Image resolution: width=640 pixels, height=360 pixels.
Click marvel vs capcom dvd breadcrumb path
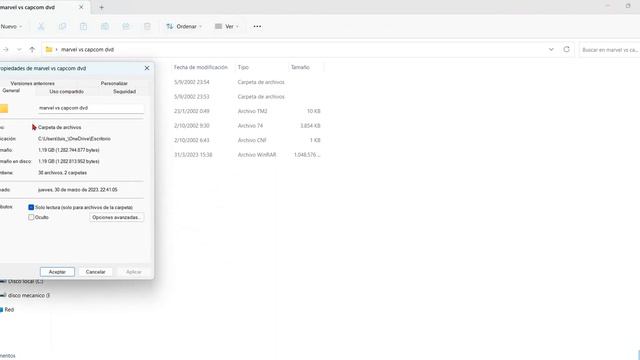pyautogui.click(x=87, y=49)
